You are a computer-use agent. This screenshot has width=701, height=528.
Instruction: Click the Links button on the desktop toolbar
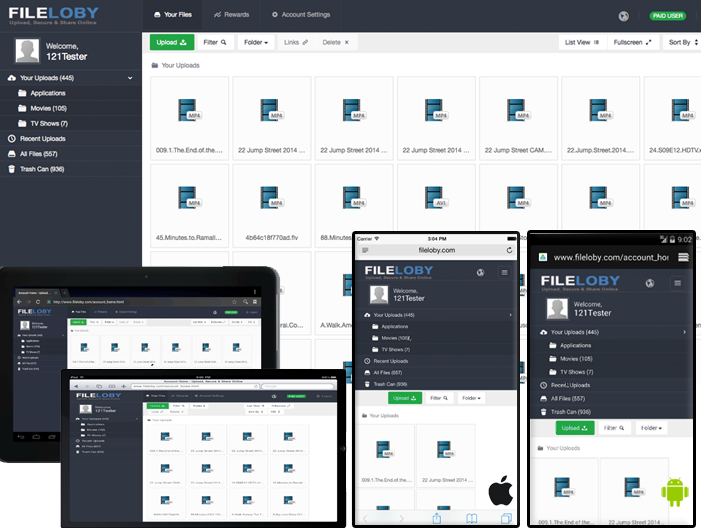point(296,42)
